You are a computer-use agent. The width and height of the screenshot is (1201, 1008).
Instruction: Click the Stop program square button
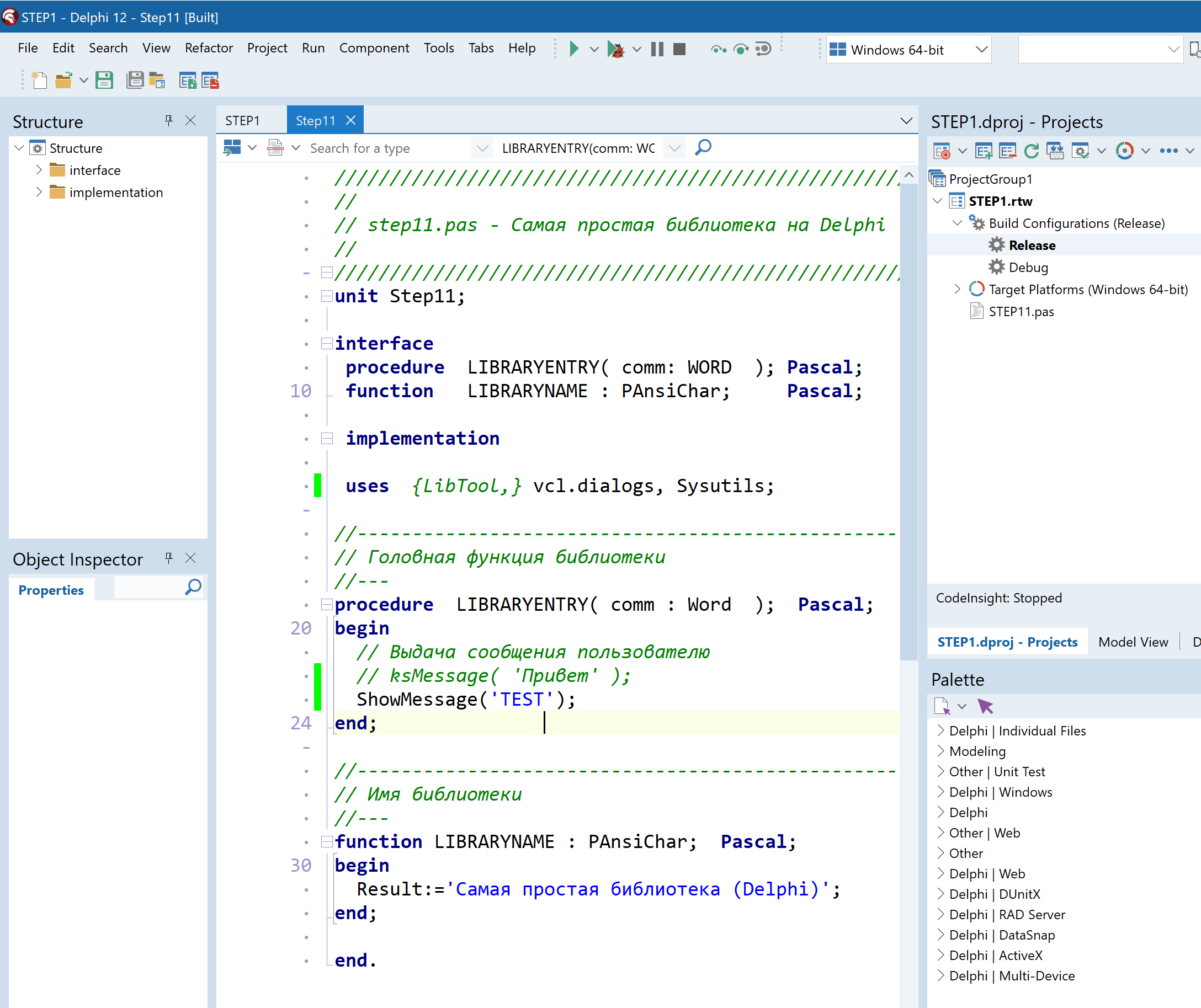coord(679,49)
